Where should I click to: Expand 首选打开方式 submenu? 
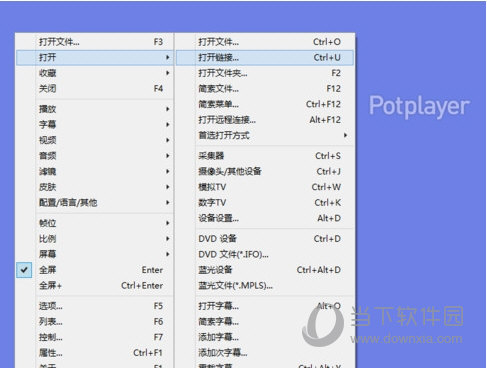[x=265, y=135]
